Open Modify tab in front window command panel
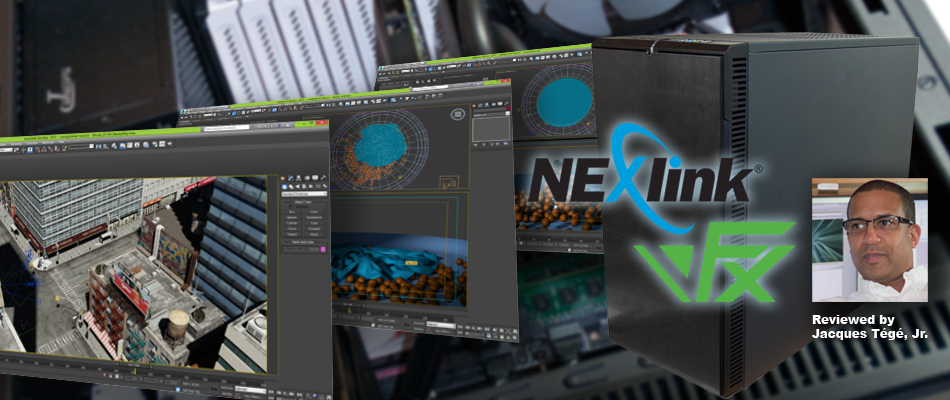The width and height of the screenshot is (950, 400). pos(290,178)
